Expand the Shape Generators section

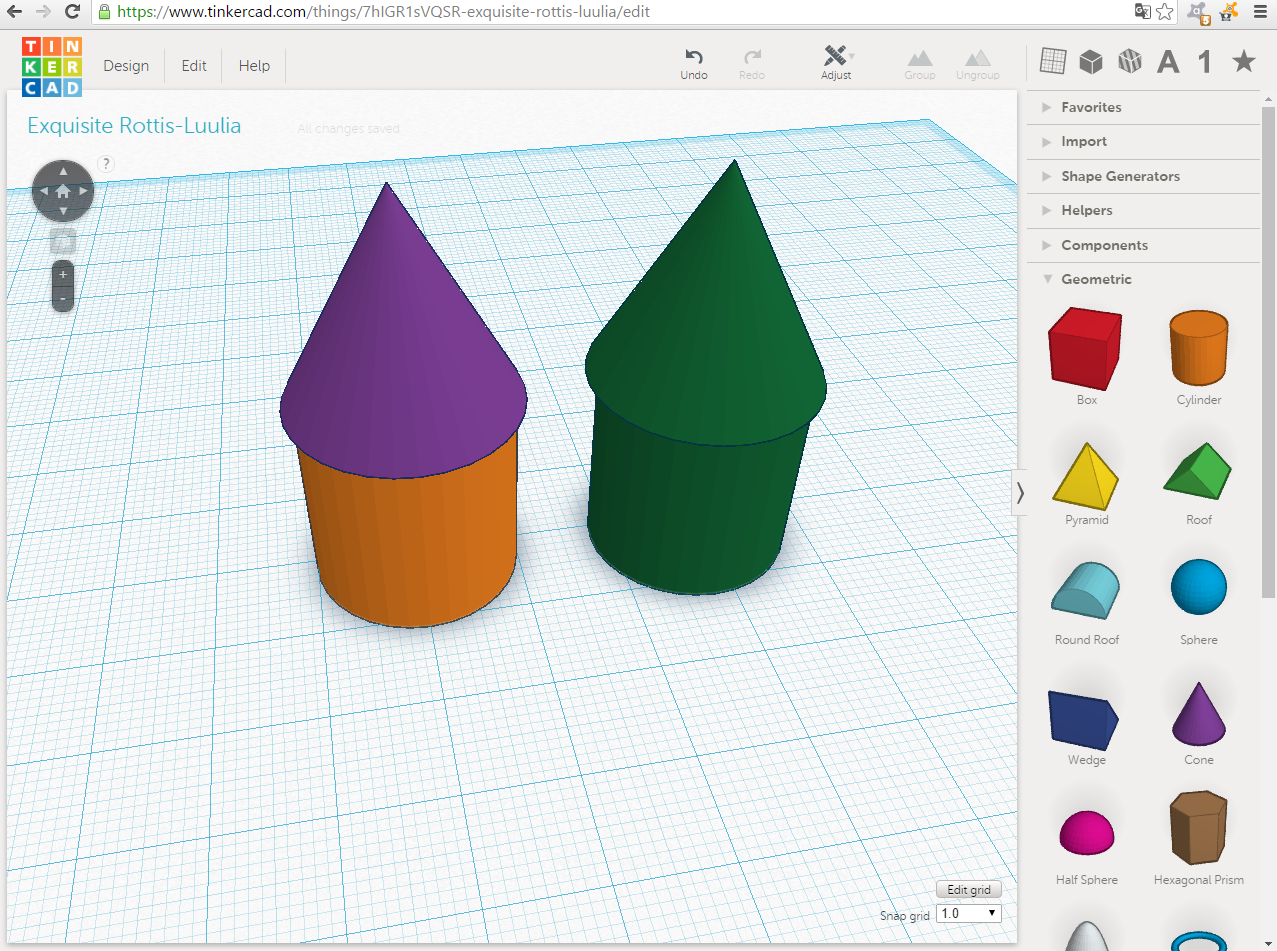[x=1120, y=176]
